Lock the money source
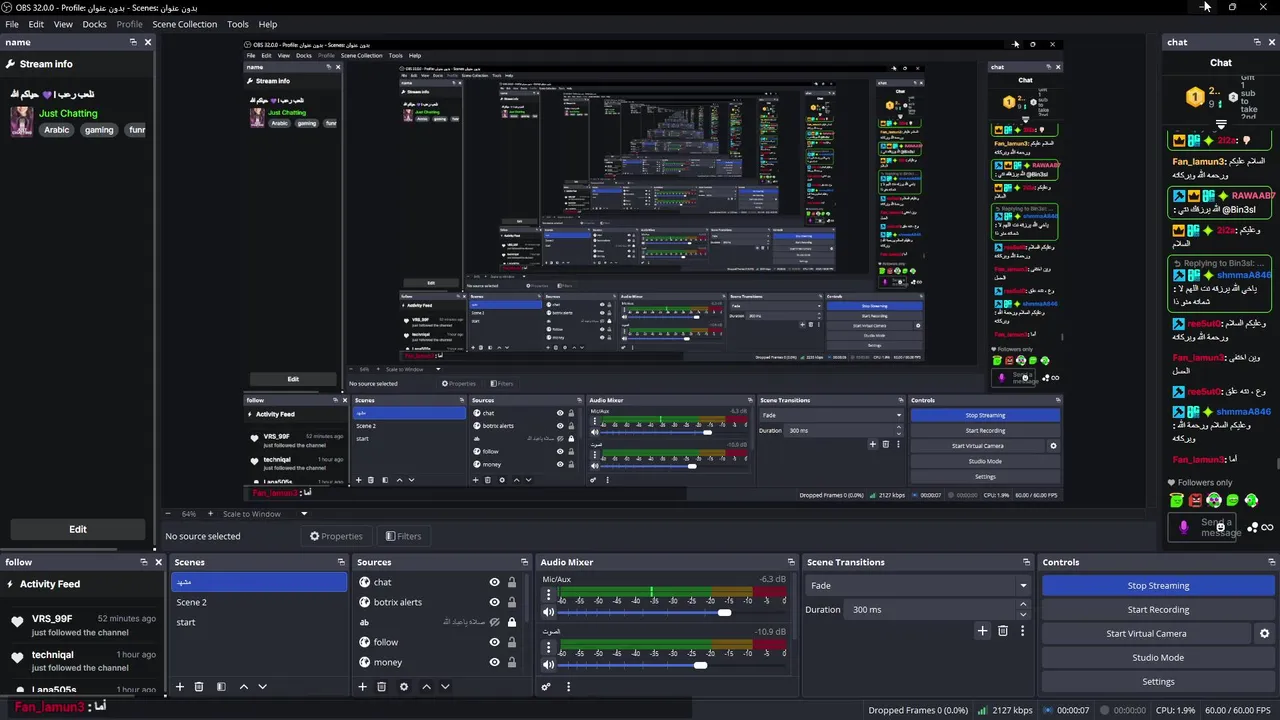 pyautogui.click(x=512, y=662)
